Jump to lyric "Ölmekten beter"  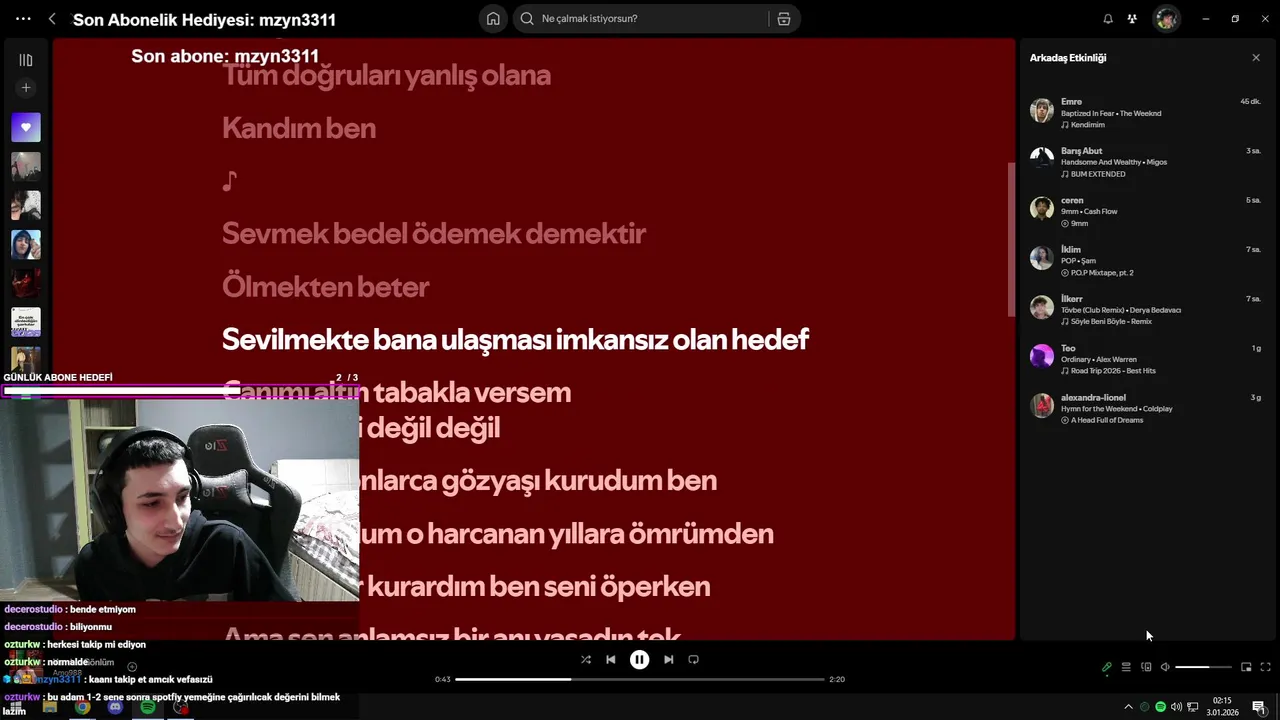[326, 287]
